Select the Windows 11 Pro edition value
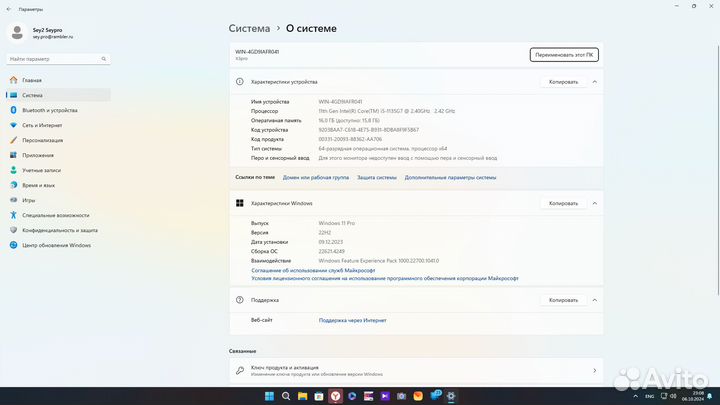 (x=337, y=223)
